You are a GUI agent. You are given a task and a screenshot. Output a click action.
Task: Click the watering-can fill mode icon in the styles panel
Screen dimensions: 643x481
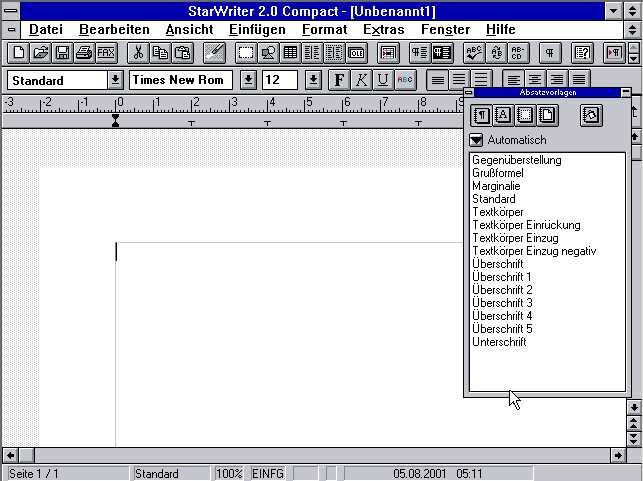coord(591,115)
